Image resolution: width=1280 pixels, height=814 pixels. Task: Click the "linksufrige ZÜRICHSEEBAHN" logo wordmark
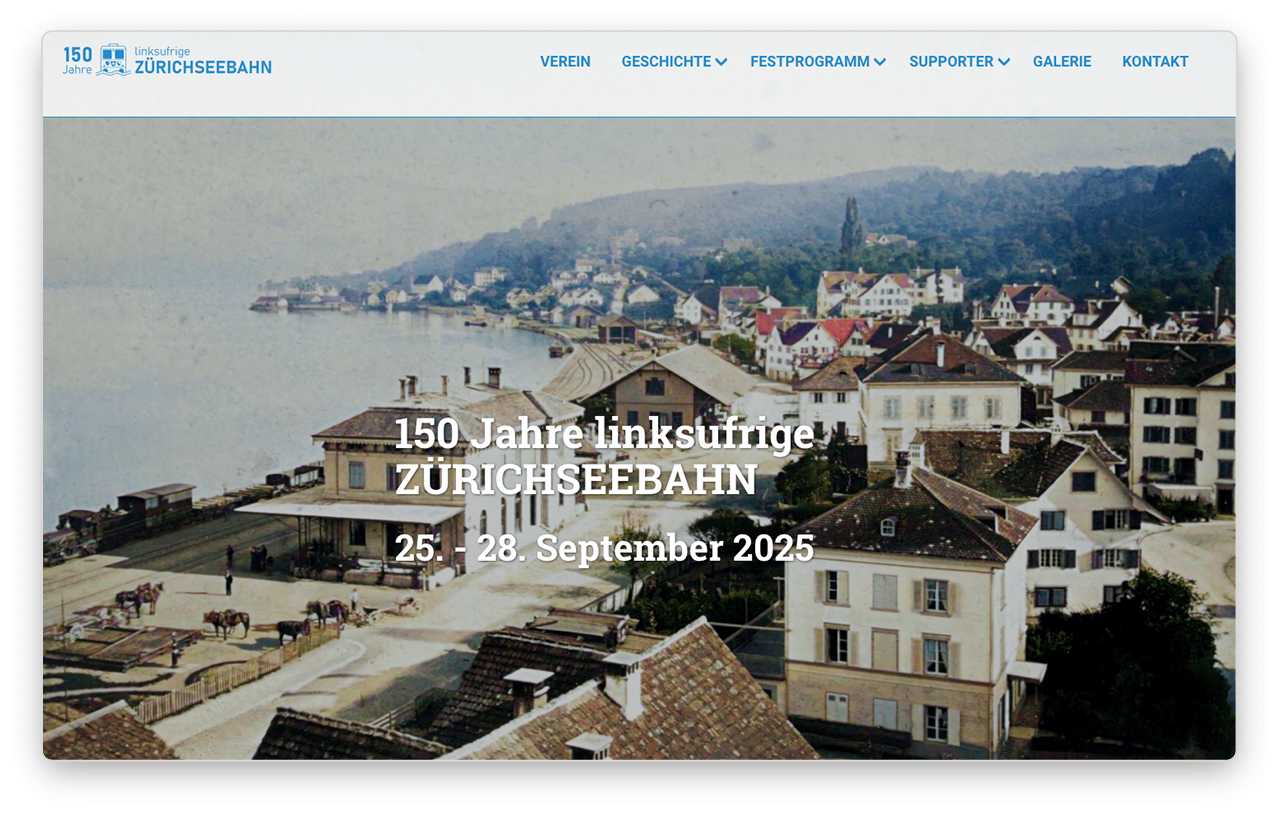coord(203,60)
